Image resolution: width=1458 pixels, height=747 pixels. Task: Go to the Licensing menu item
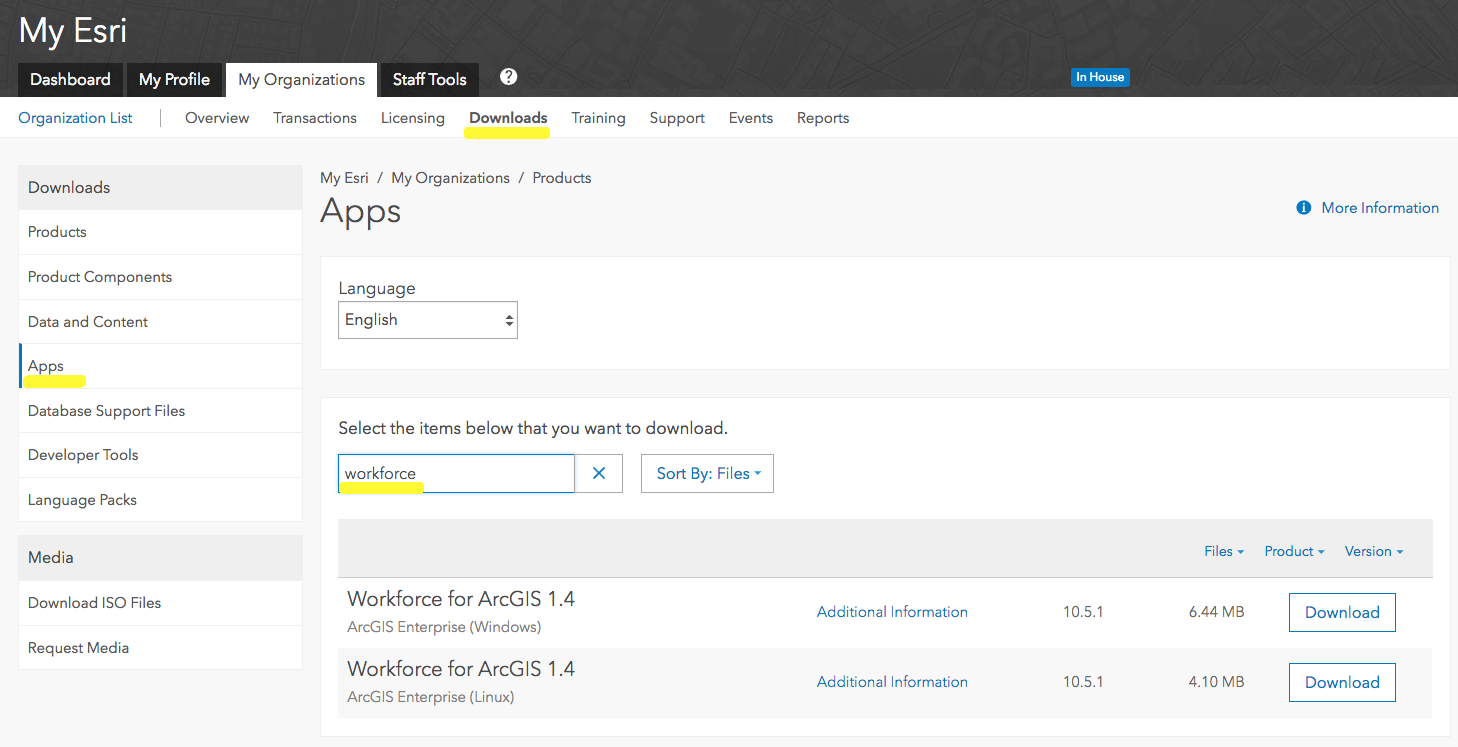[x=412, y=118]
